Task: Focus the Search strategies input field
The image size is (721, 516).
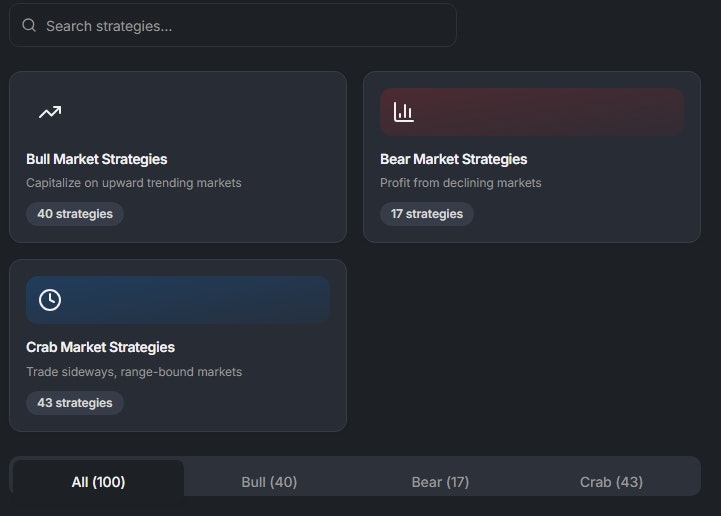Action: (x=233, y=25)
